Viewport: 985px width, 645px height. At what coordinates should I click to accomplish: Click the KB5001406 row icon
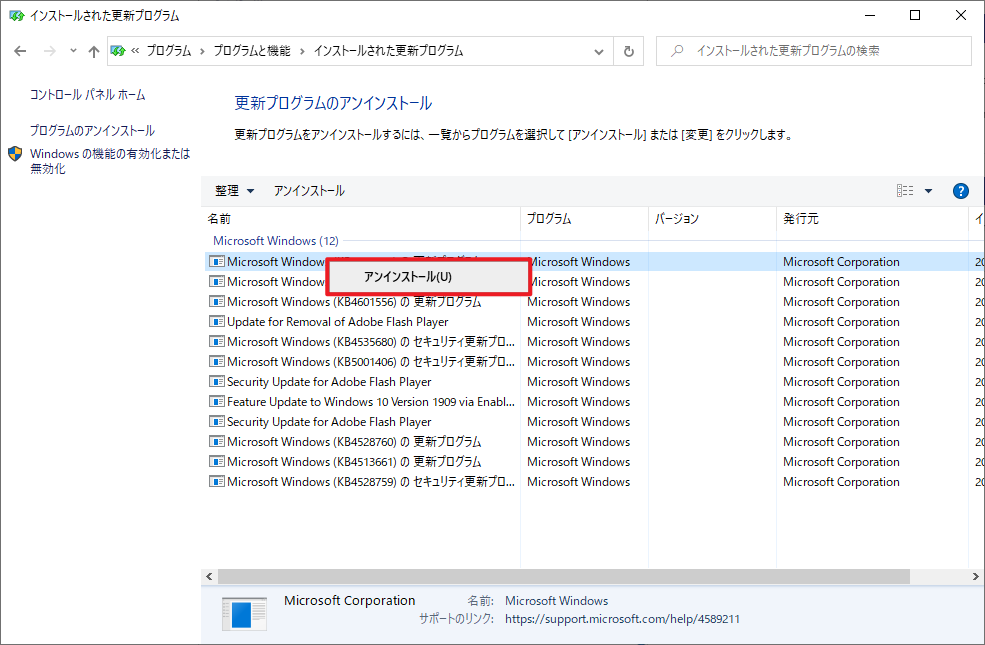pos(217,362)
